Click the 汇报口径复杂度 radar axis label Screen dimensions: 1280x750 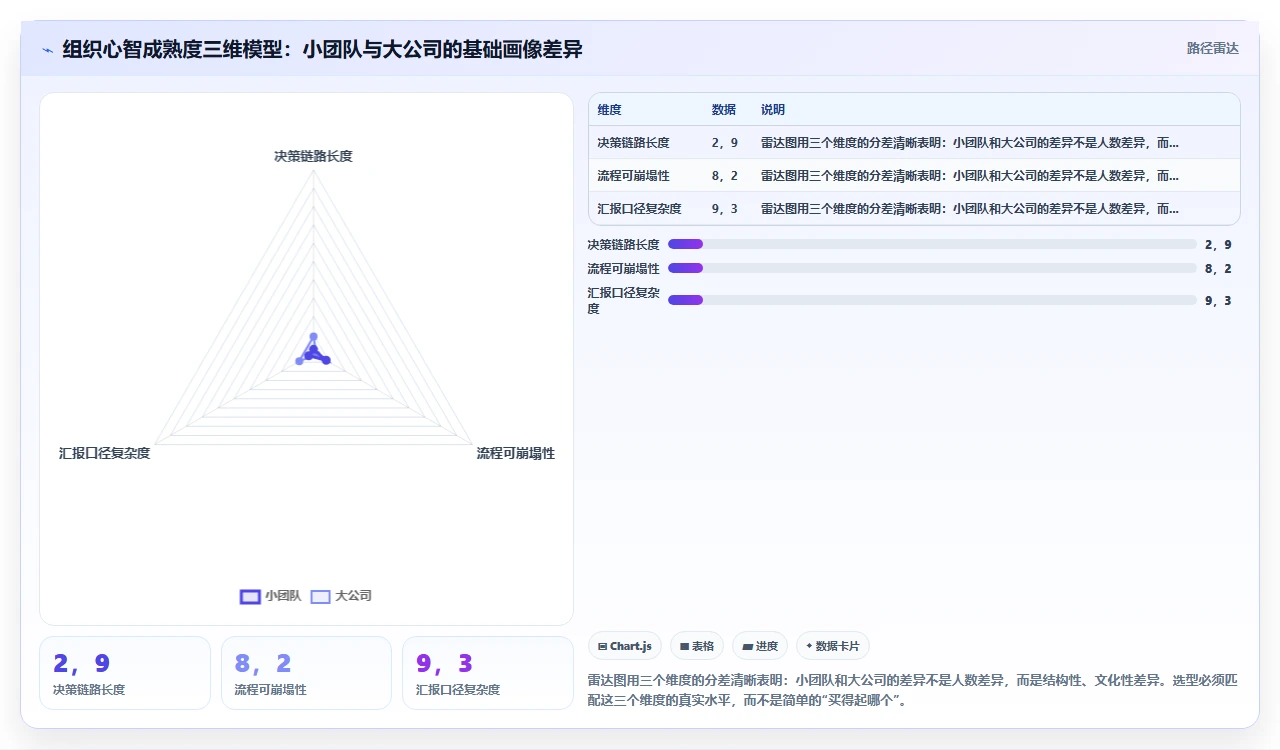pos(105,453)
